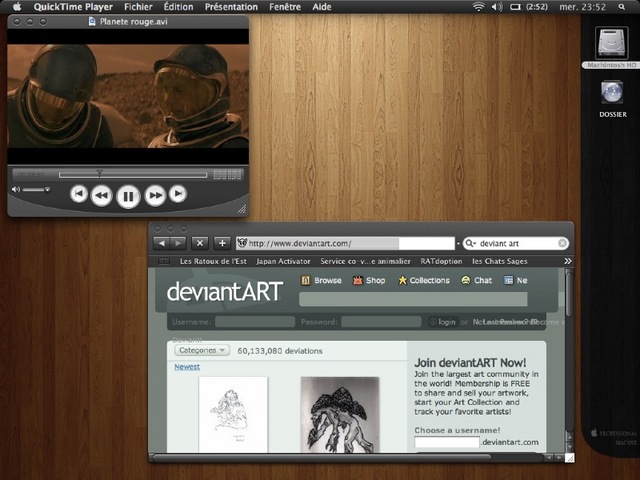Open Collections on deviantART
The height and width of the screenshot is (480, 640).
(424, 280)
